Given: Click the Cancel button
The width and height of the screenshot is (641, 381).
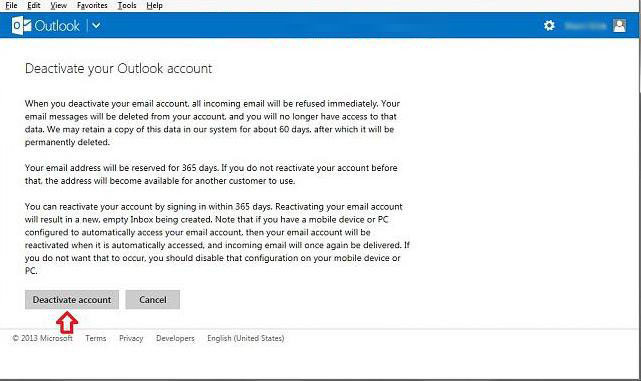Looking at the screenshot, I should click(152, 300).
